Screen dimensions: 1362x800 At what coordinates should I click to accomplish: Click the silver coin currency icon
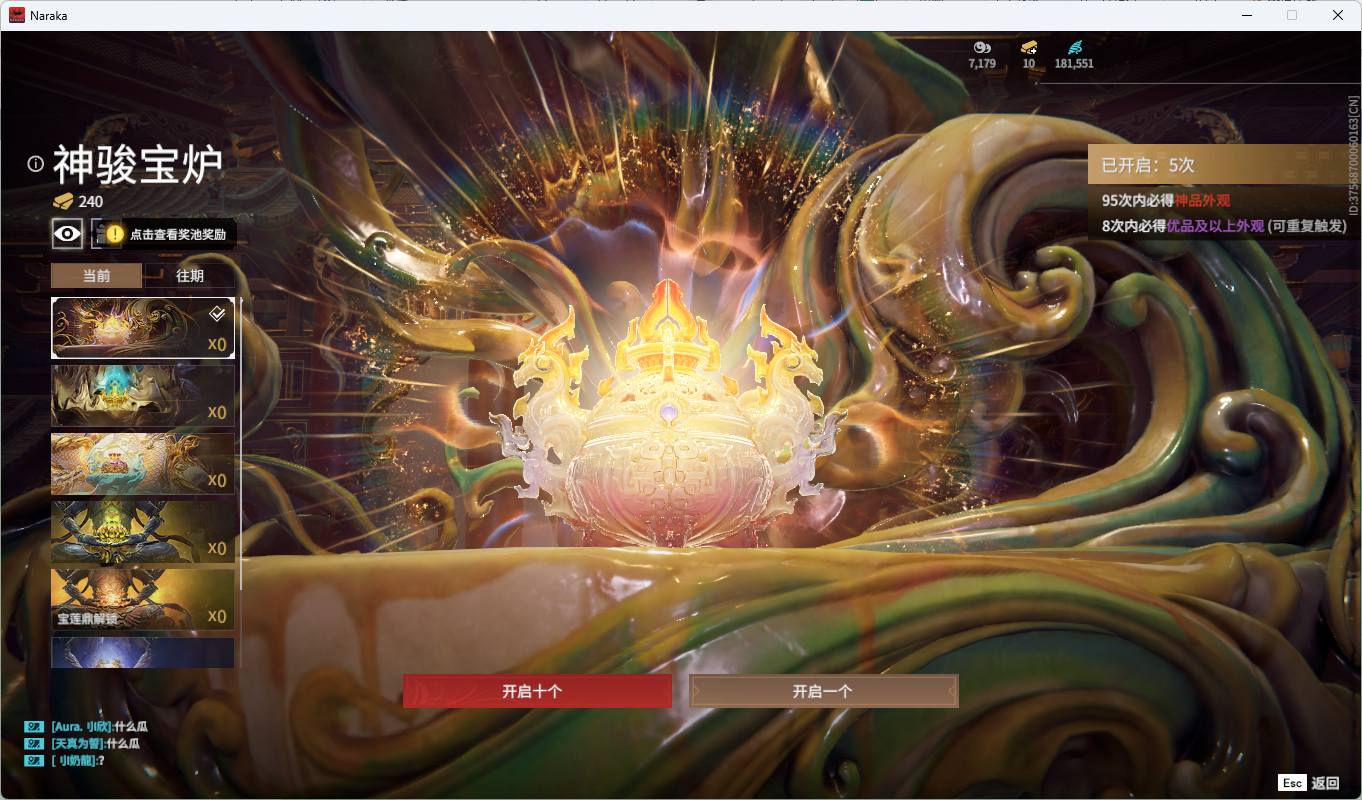[x=982, y=47]
